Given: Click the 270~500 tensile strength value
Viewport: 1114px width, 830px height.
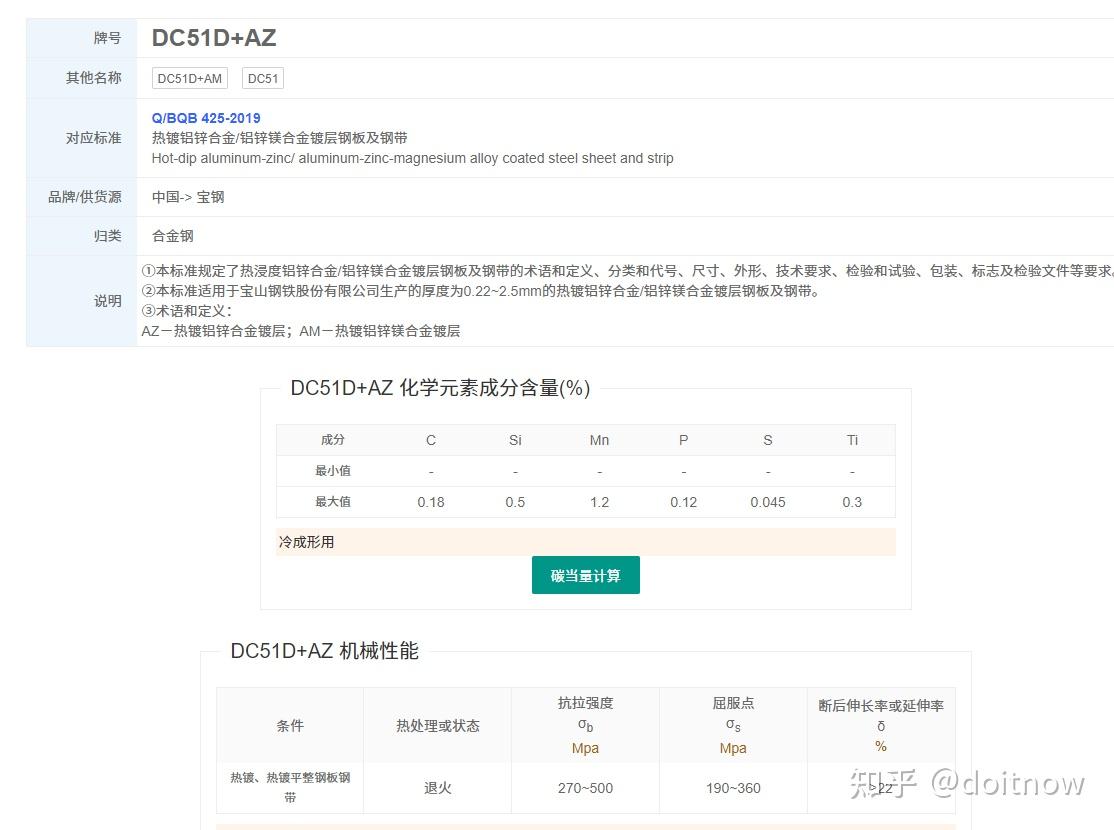Looking at the screenshot, I should point(584,788).
